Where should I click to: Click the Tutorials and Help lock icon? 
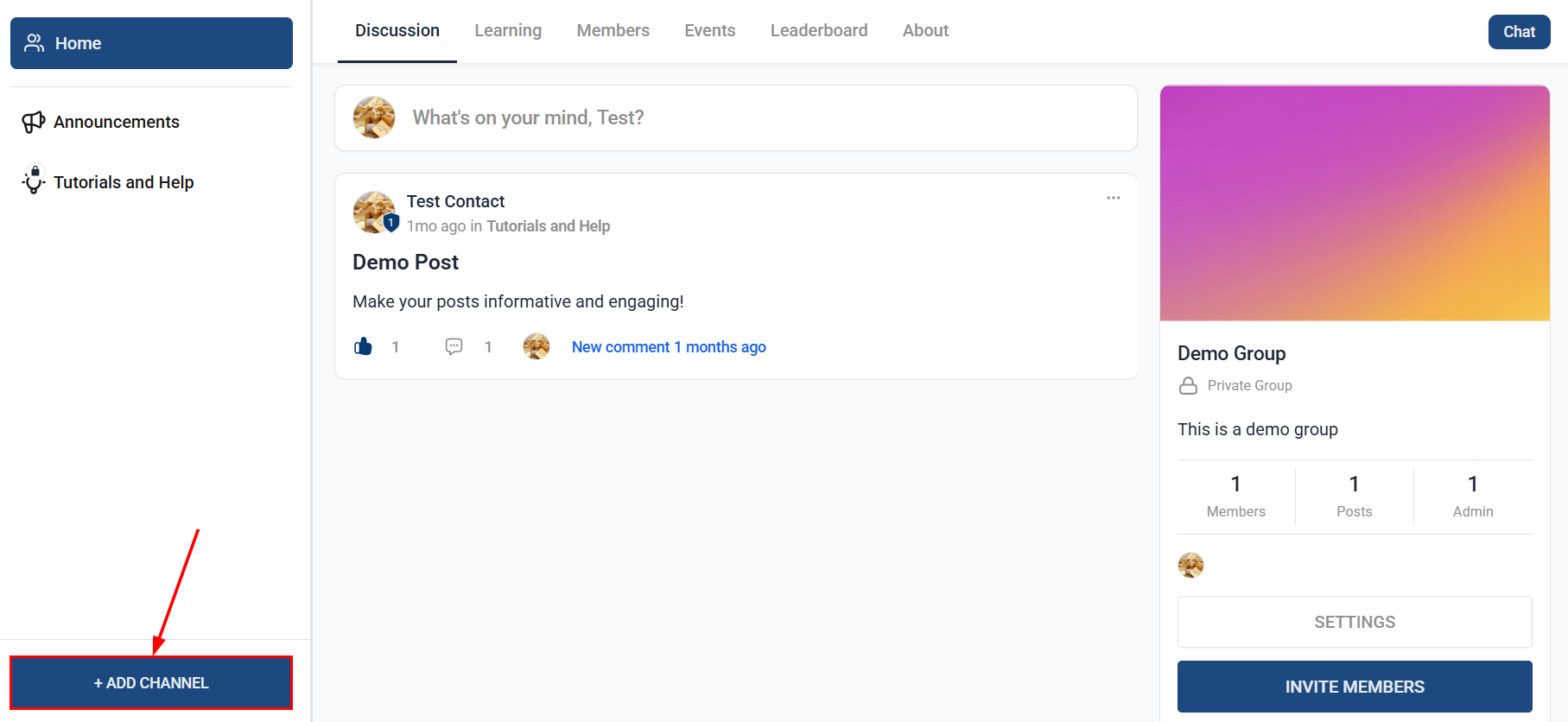[x=34, y=180]
